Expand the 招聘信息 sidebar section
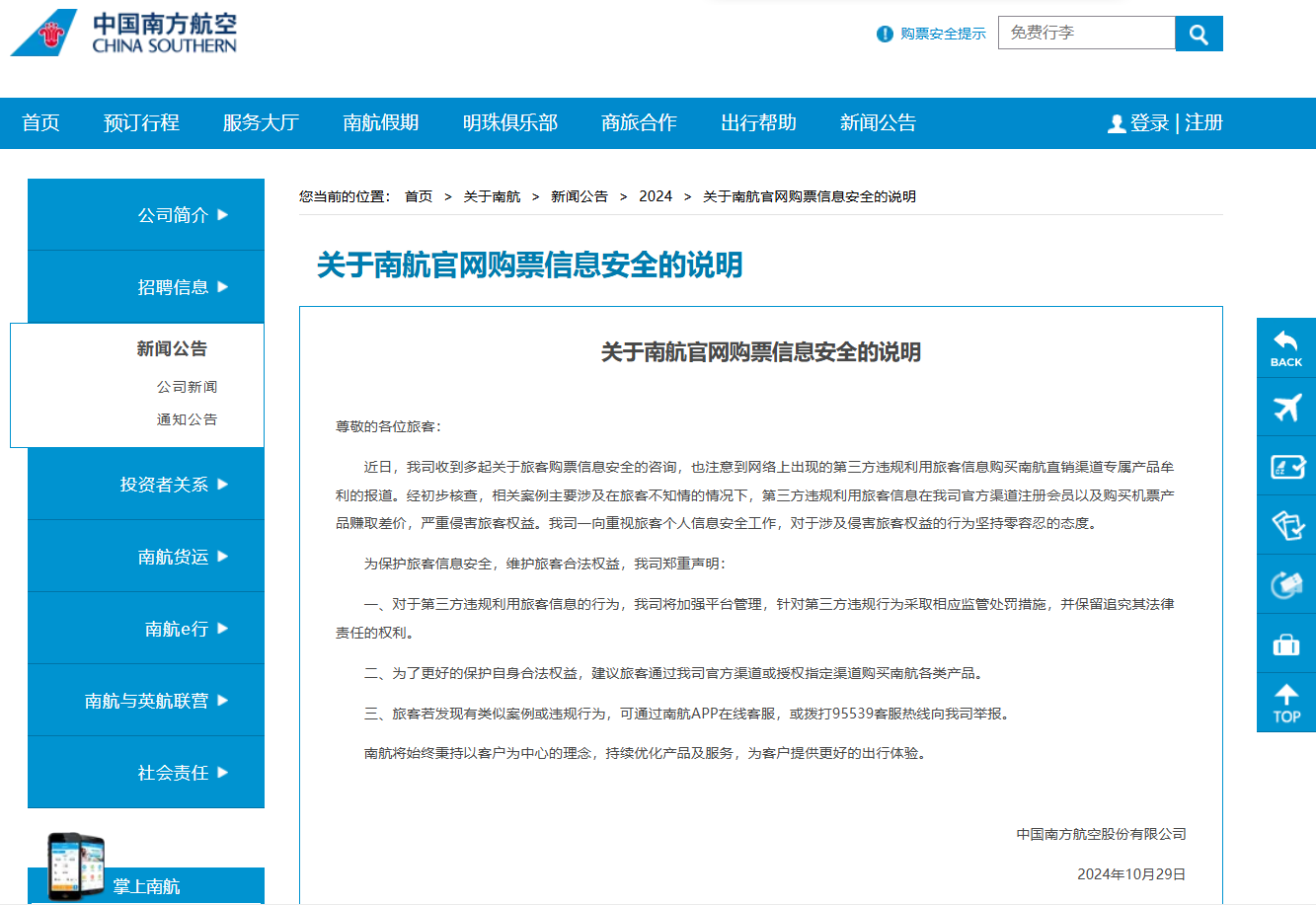1316x905 pixels. click(x=182, y=287)
